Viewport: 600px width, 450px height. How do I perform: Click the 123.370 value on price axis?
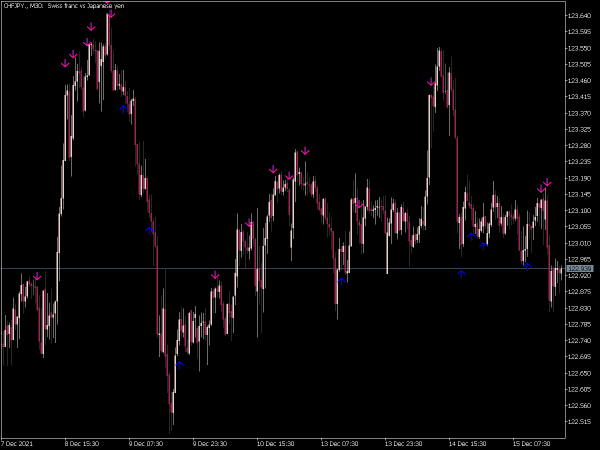579,113
